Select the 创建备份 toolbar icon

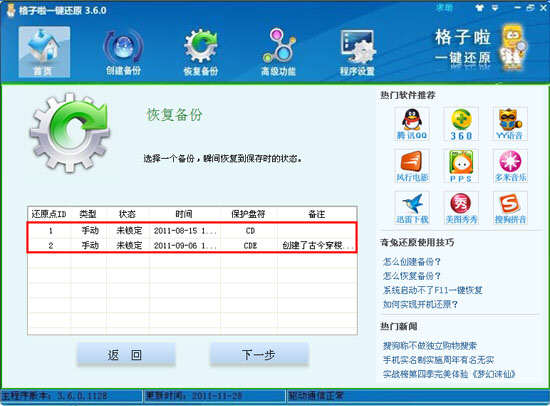point(123,53)
